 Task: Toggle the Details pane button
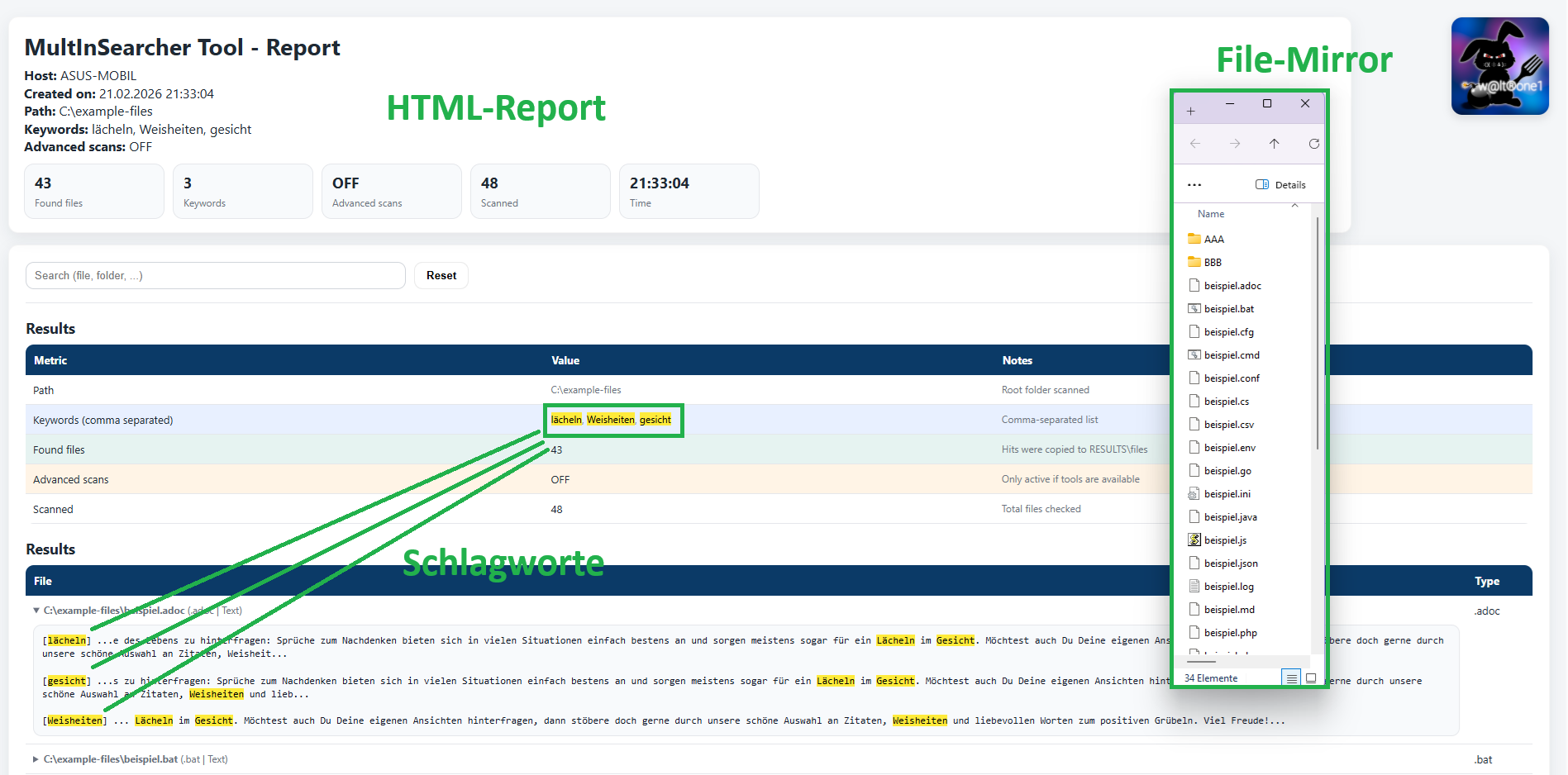click(x=1280, y=185)
